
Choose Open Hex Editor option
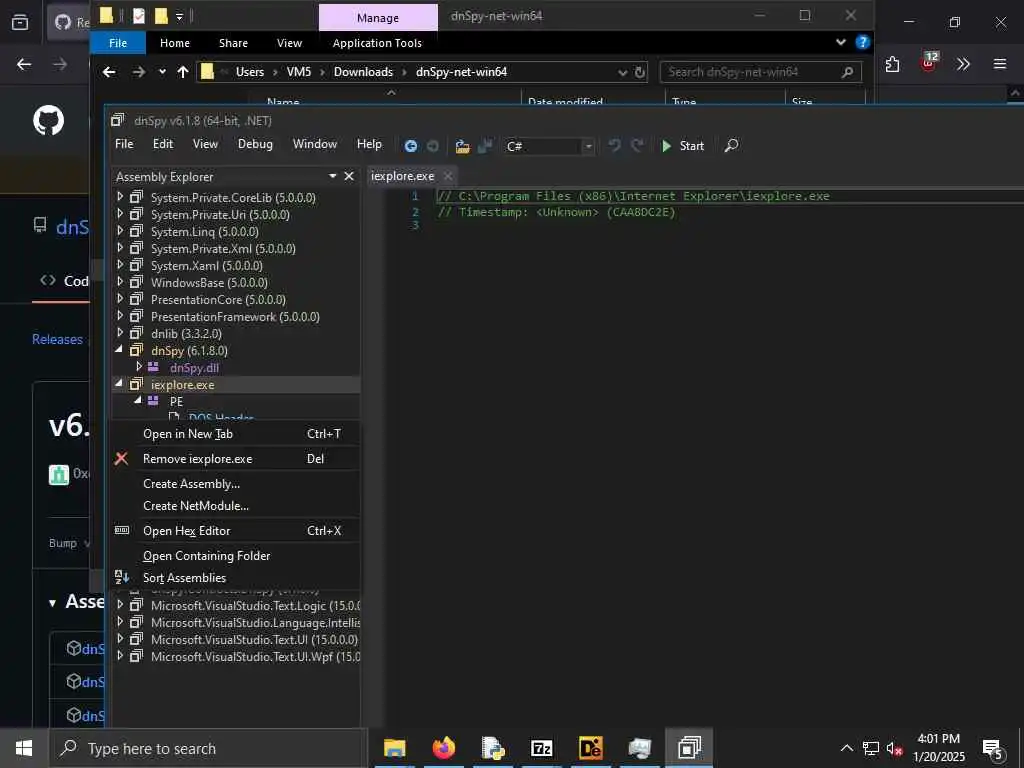[x=236, y=530]
